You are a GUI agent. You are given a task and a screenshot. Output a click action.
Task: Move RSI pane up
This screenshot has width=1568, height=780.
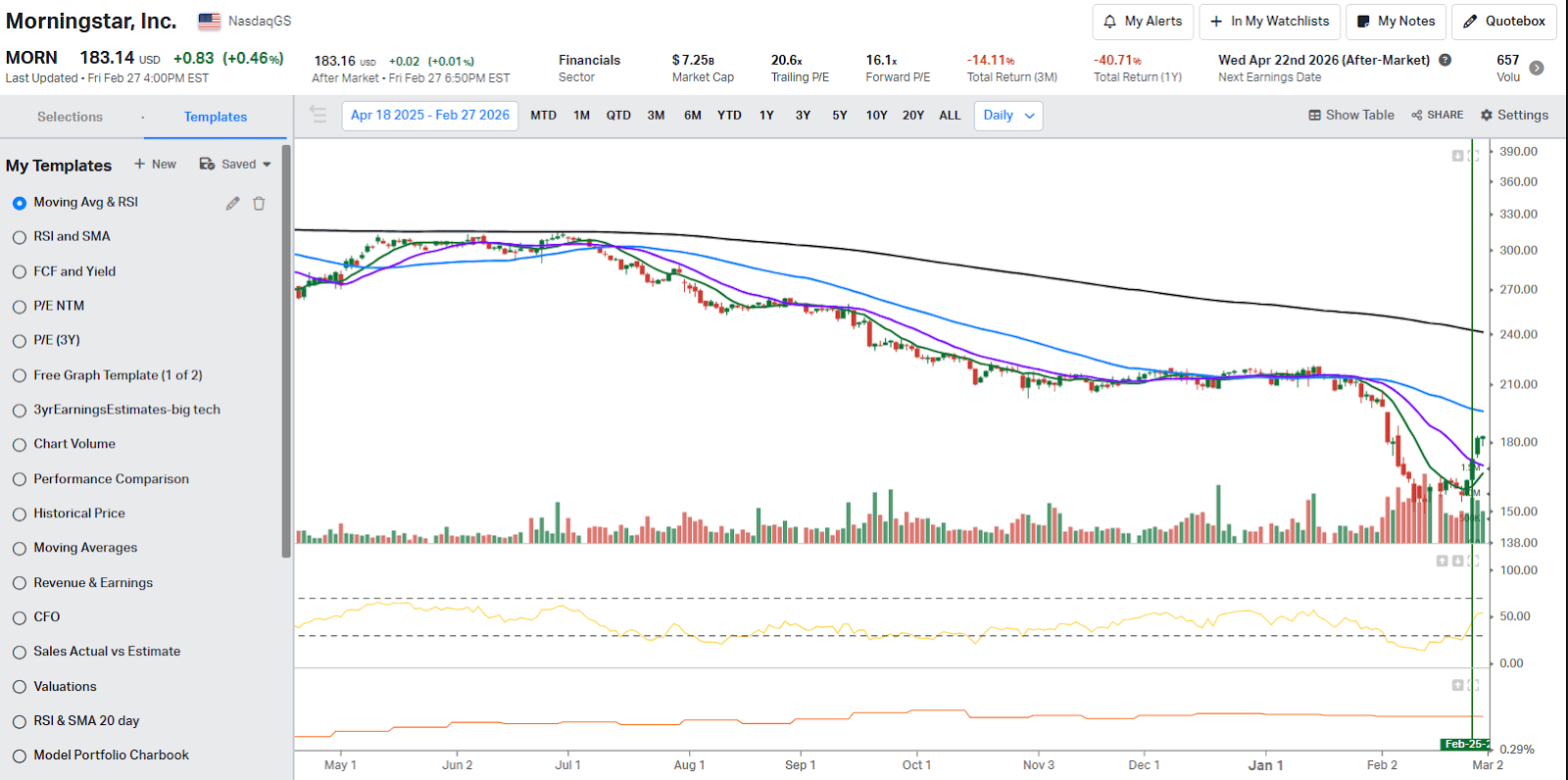click(x=1442, y=561)
